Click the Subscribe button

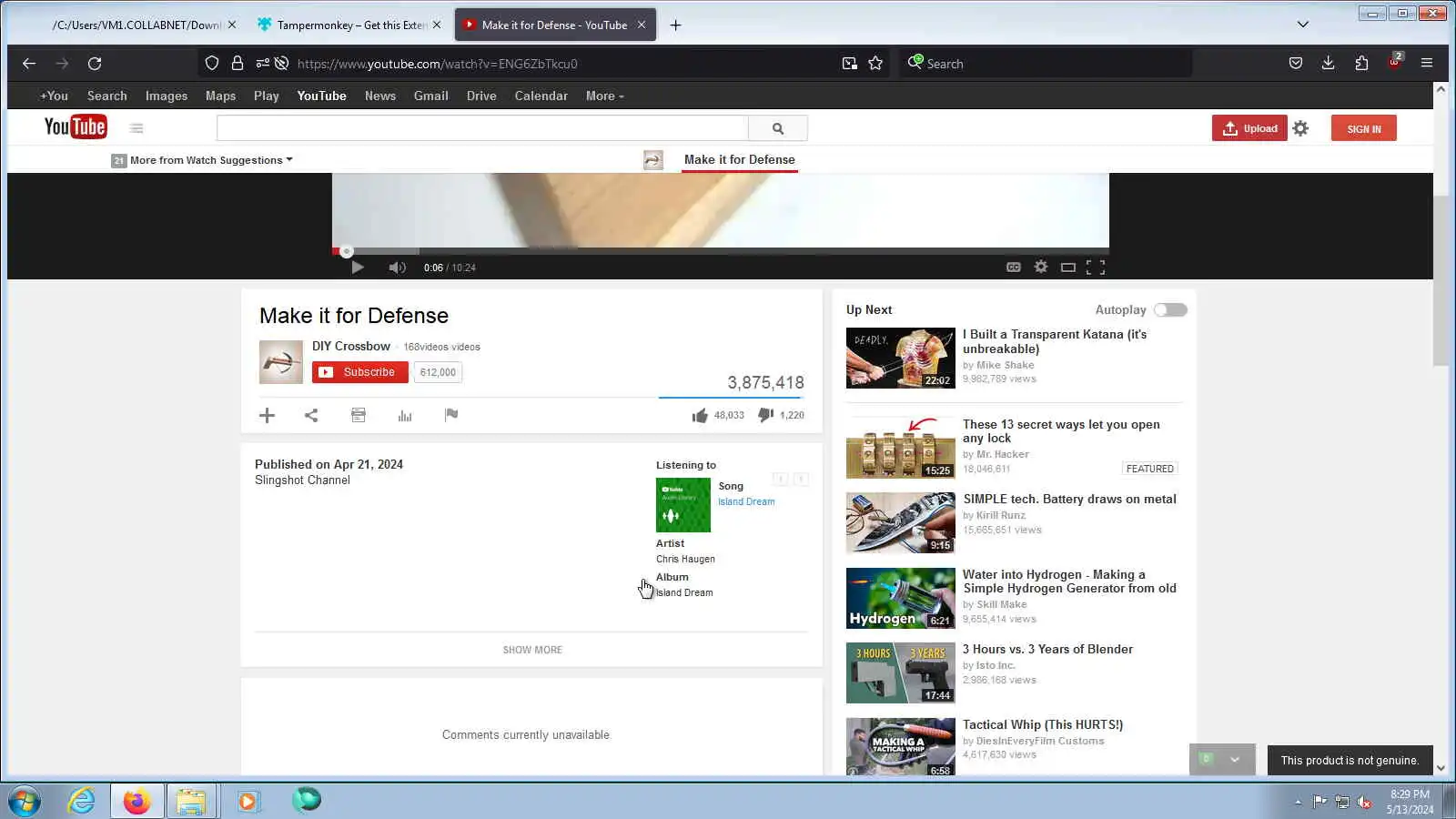[x=360, y=372]
